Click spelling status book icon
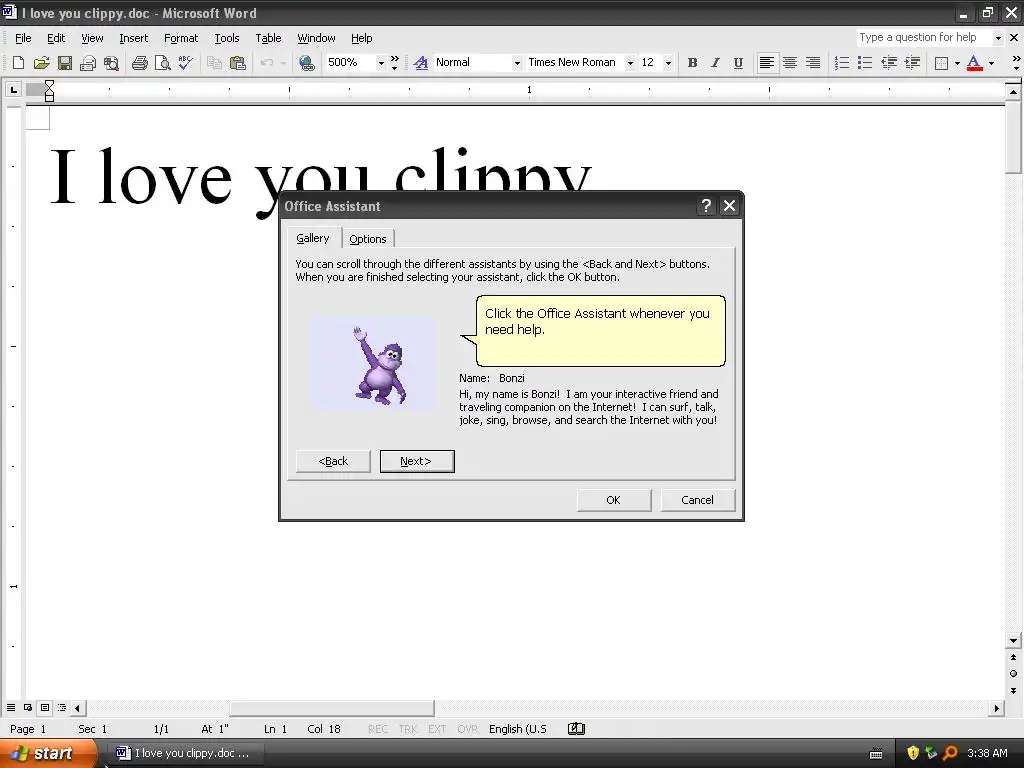Screen dimensions: 1024x768 pos(576,729)
